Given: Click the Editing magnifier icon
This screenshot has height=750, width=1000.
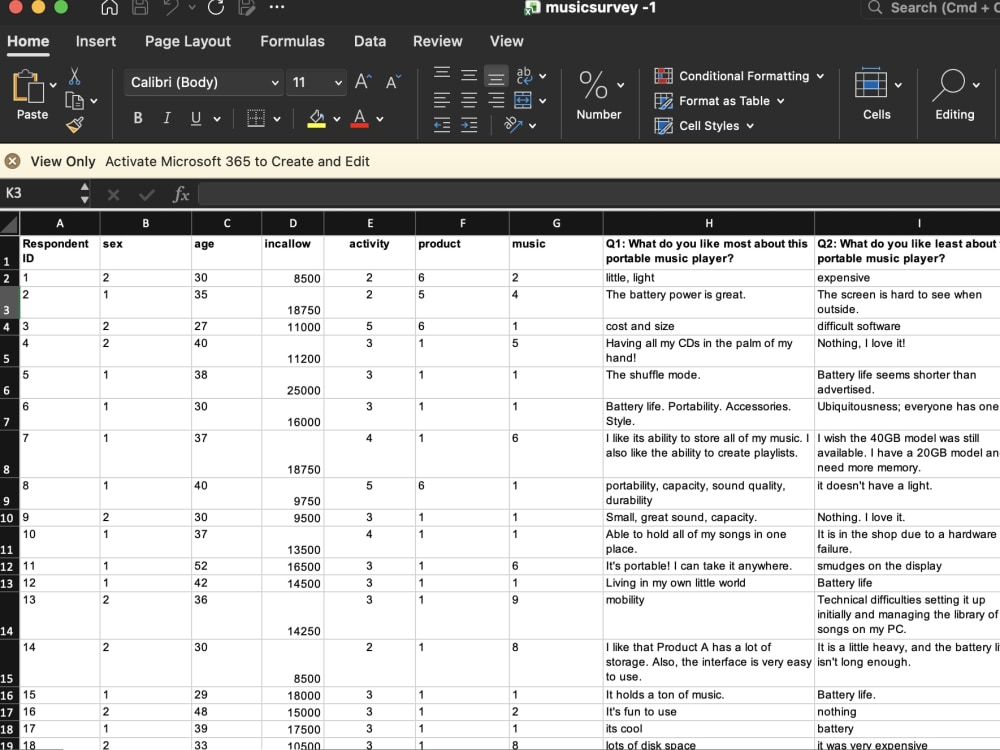Looking at the screenshot, I should tap(948, 85).
